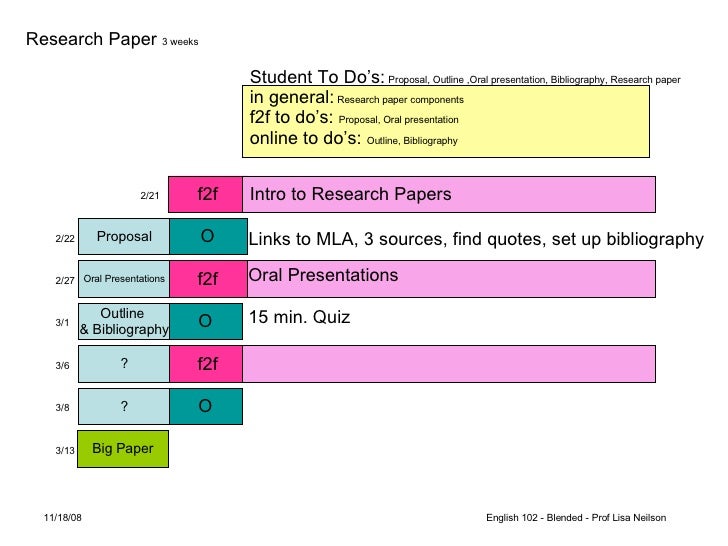This screenshot has width=728, height=546.
Task: Select the f2f box in the 2/21 row
Action: pyautogui.click(x=206, y=194)
